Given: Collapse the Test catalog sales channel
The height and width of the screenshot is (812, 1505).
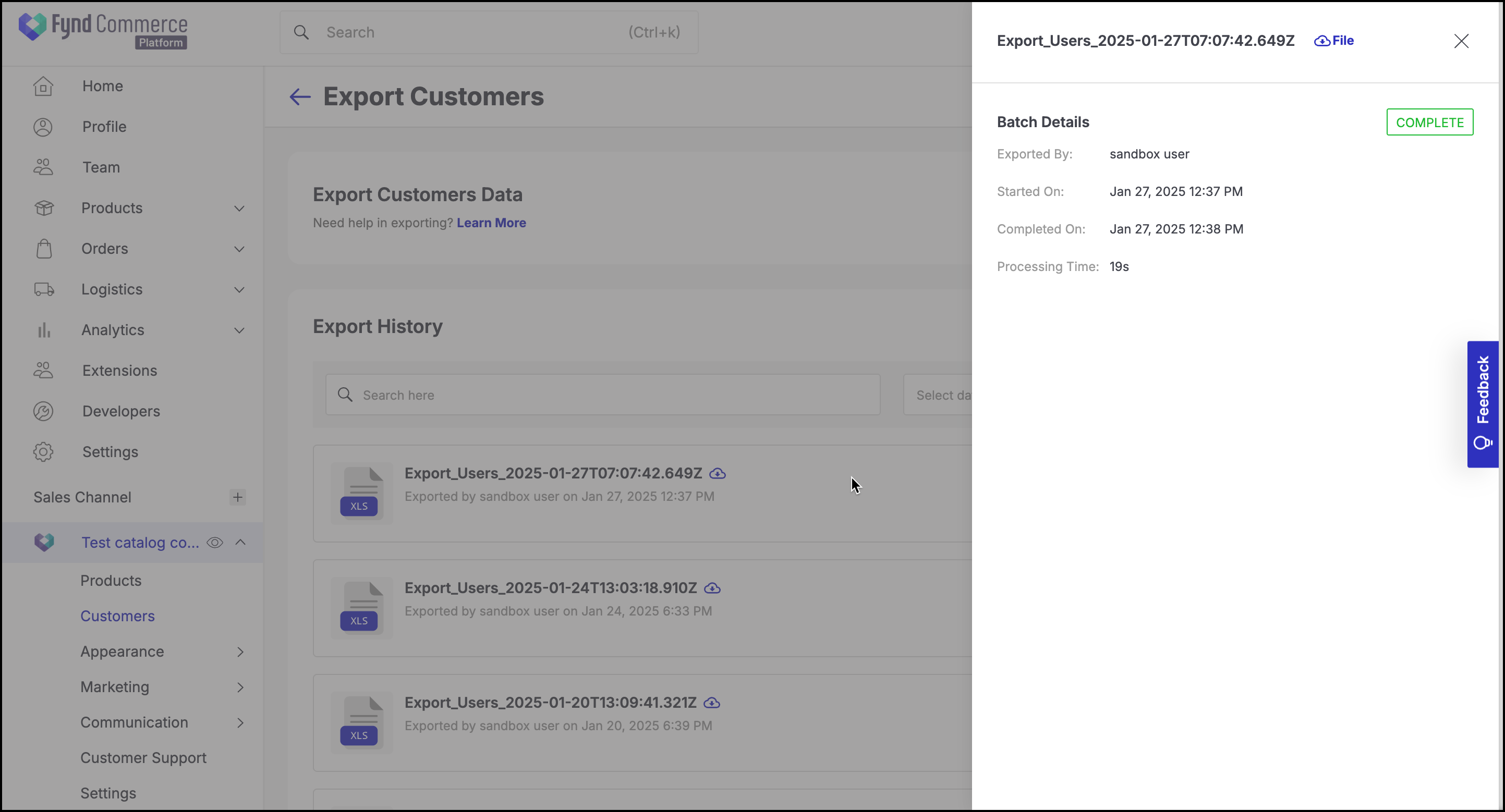Looking at the screenshot, I should 240,543.
